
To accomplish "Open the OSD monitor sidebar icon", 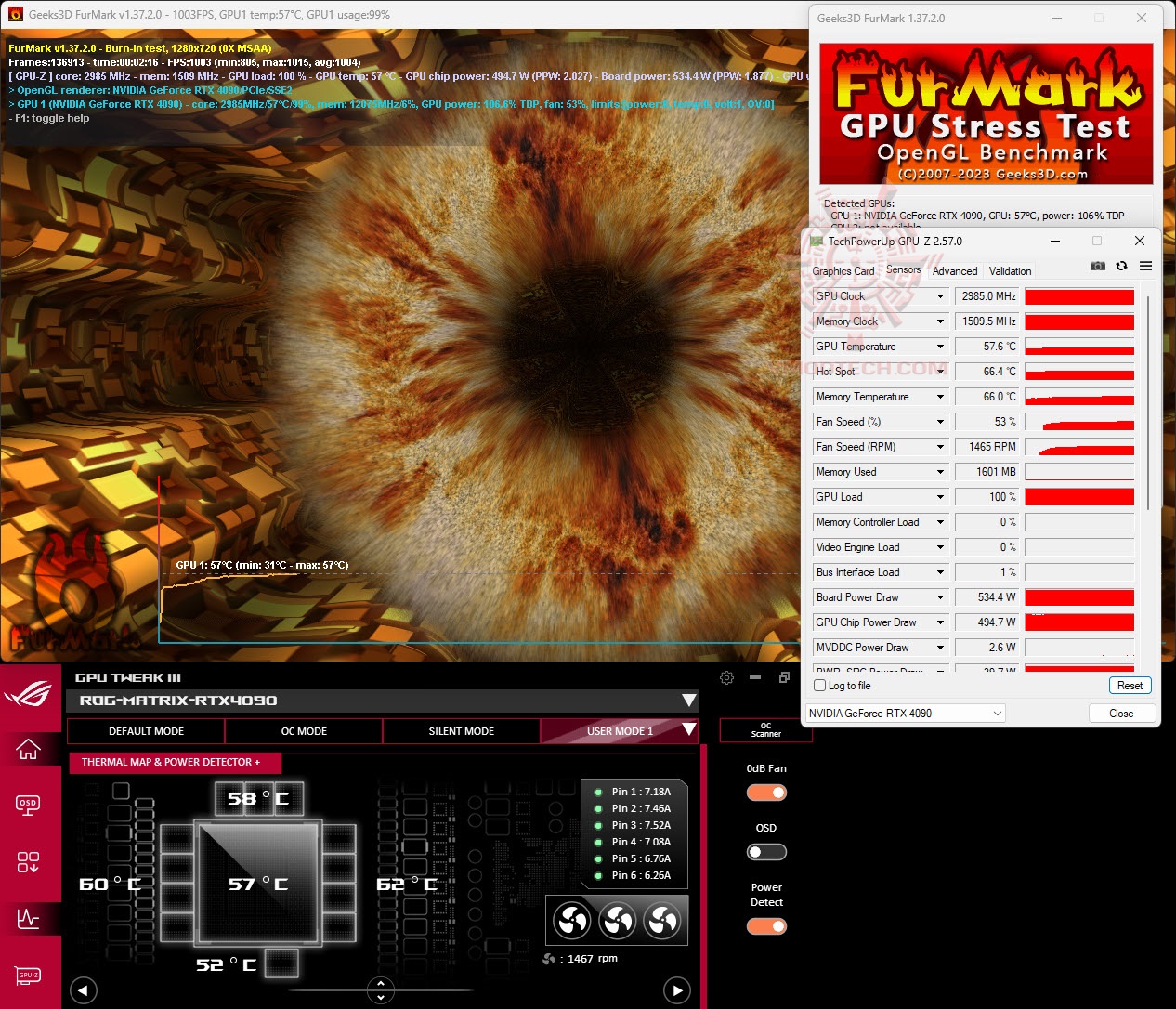I will 29,805.
